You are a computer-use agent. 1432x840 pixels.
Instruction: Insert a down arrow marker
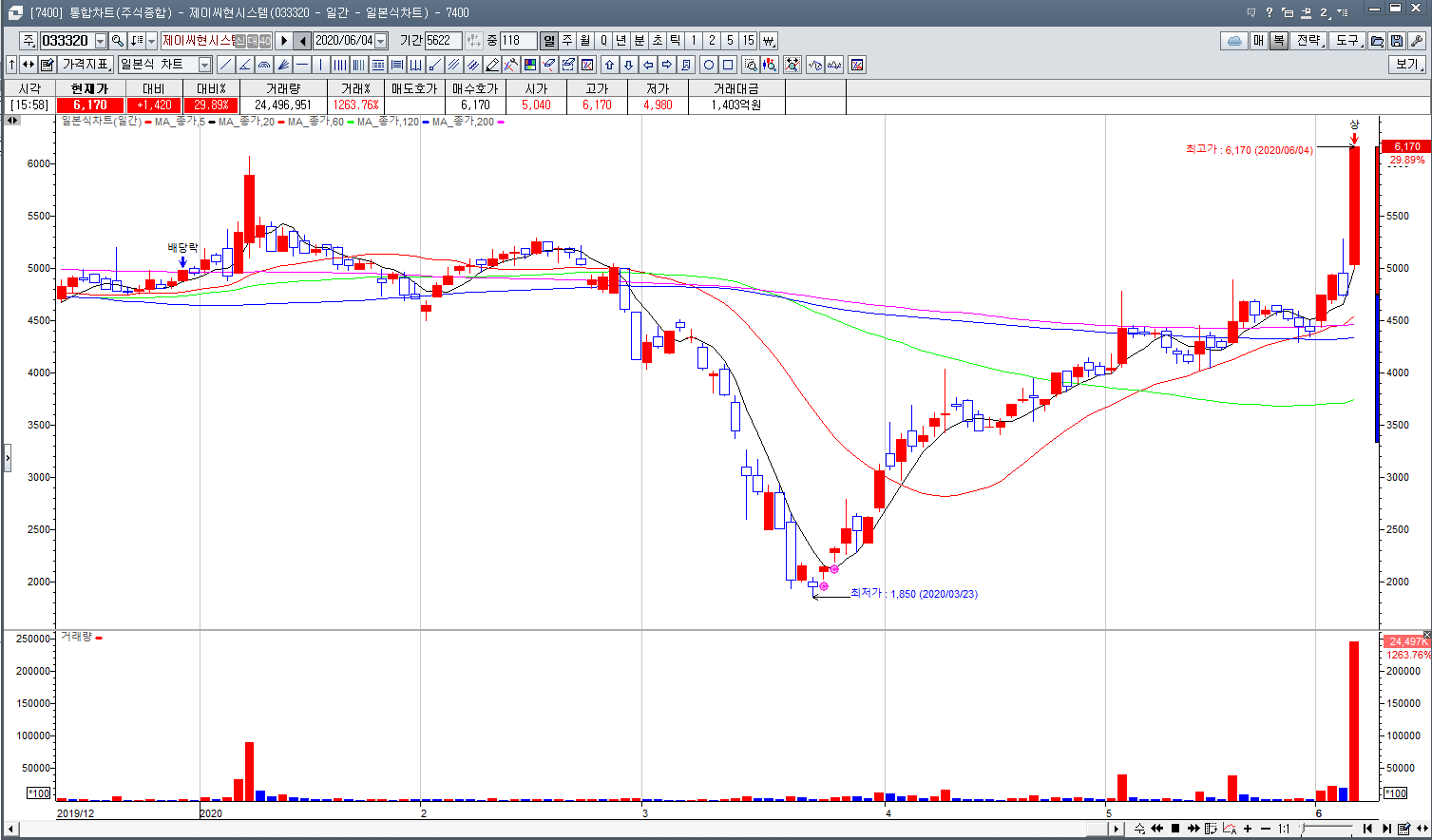[x=628, y=65]
